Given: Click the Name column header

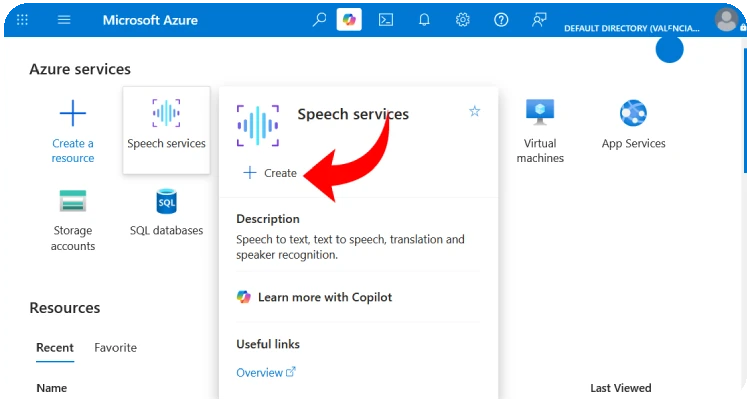Looking at the screenshot, I should point(52,388).
